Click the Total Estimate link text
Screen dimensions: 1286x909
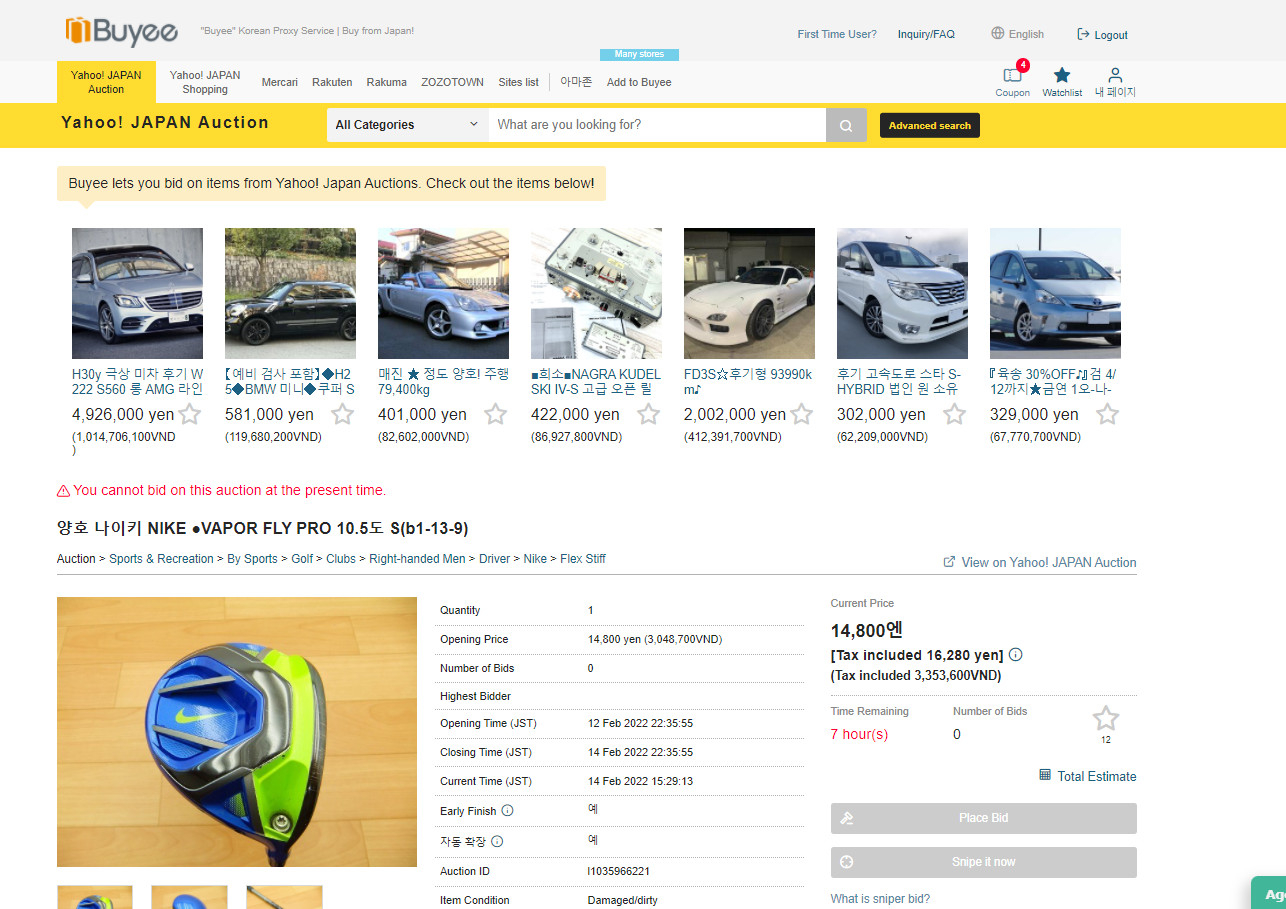1097,776
